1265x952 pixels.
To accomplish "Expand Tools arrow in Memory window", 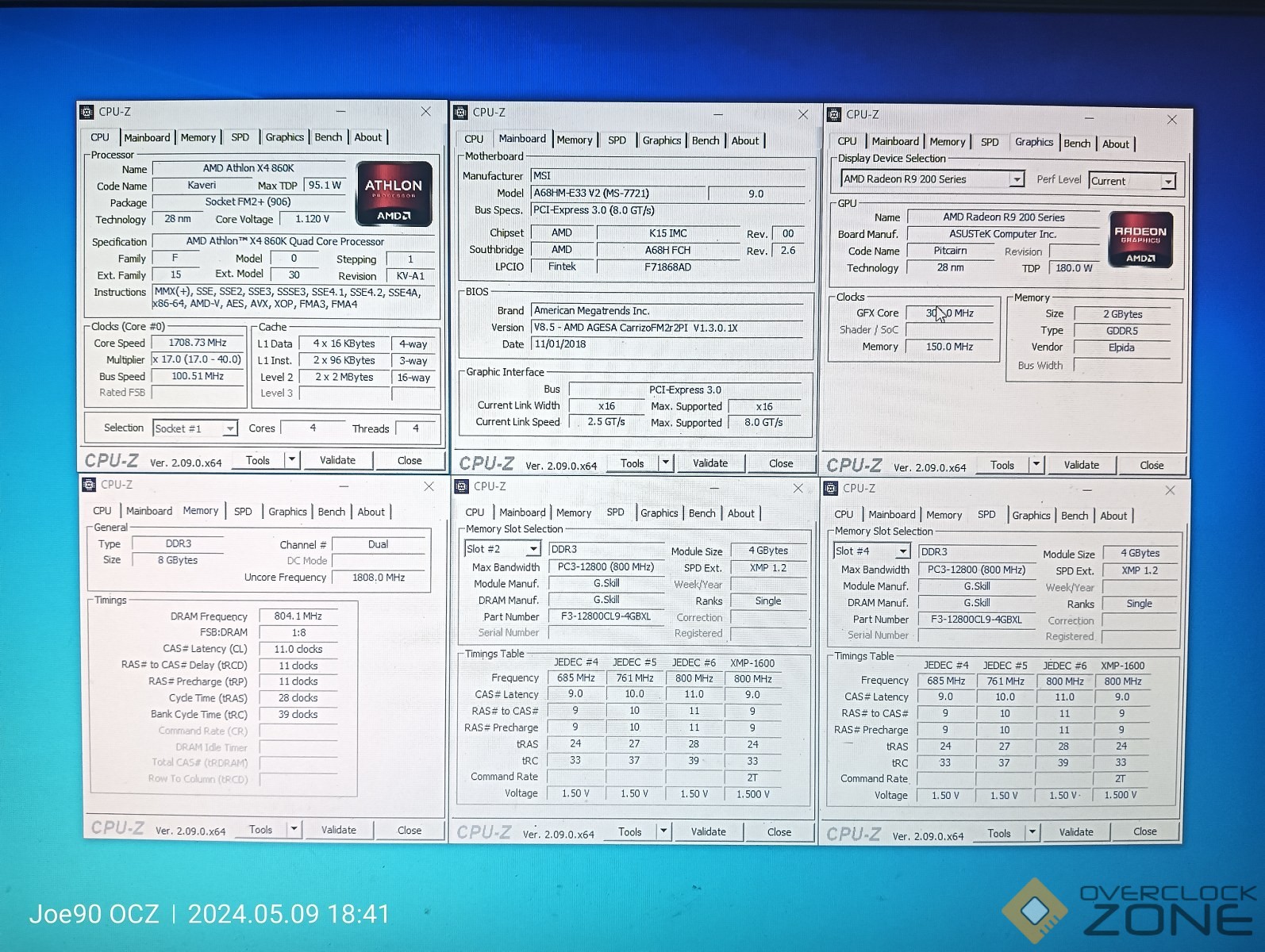I will 294,829.
